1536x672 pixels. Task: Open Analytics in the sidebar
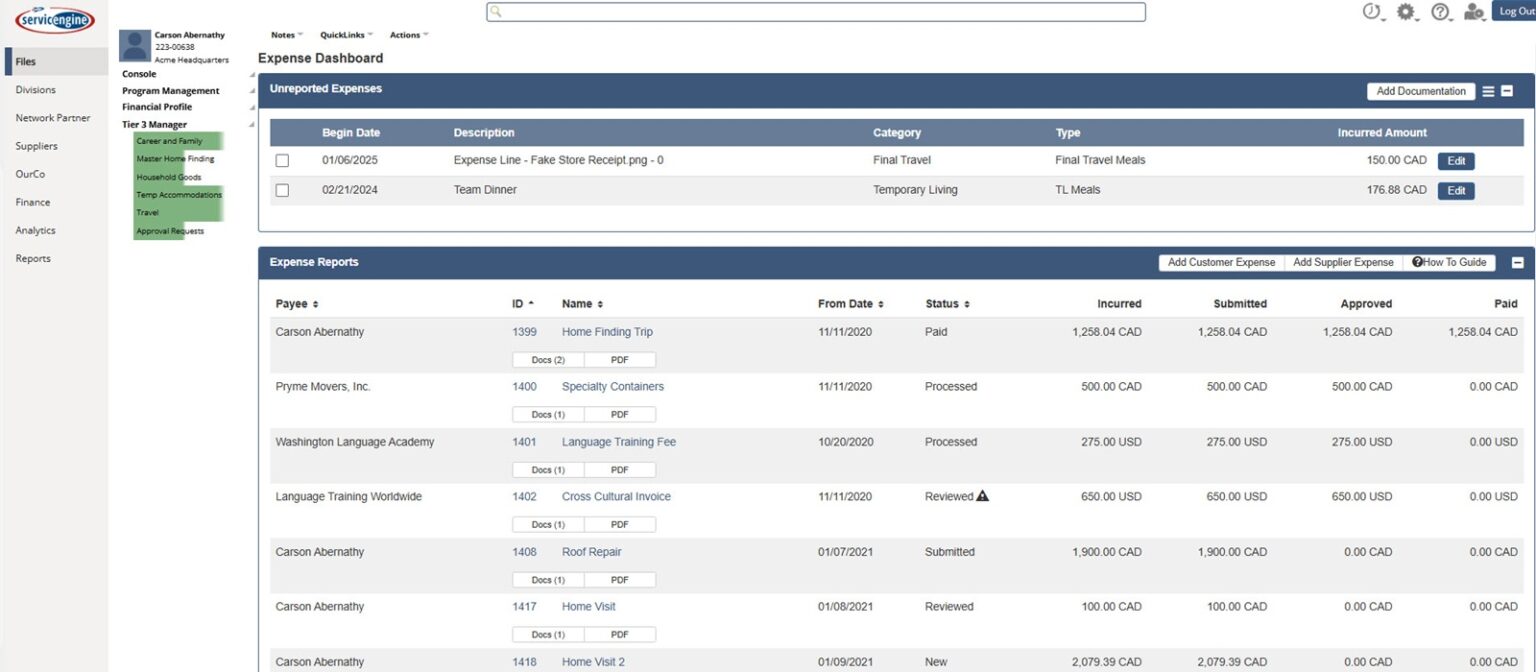pyautogui.click(x=35, y=229)
